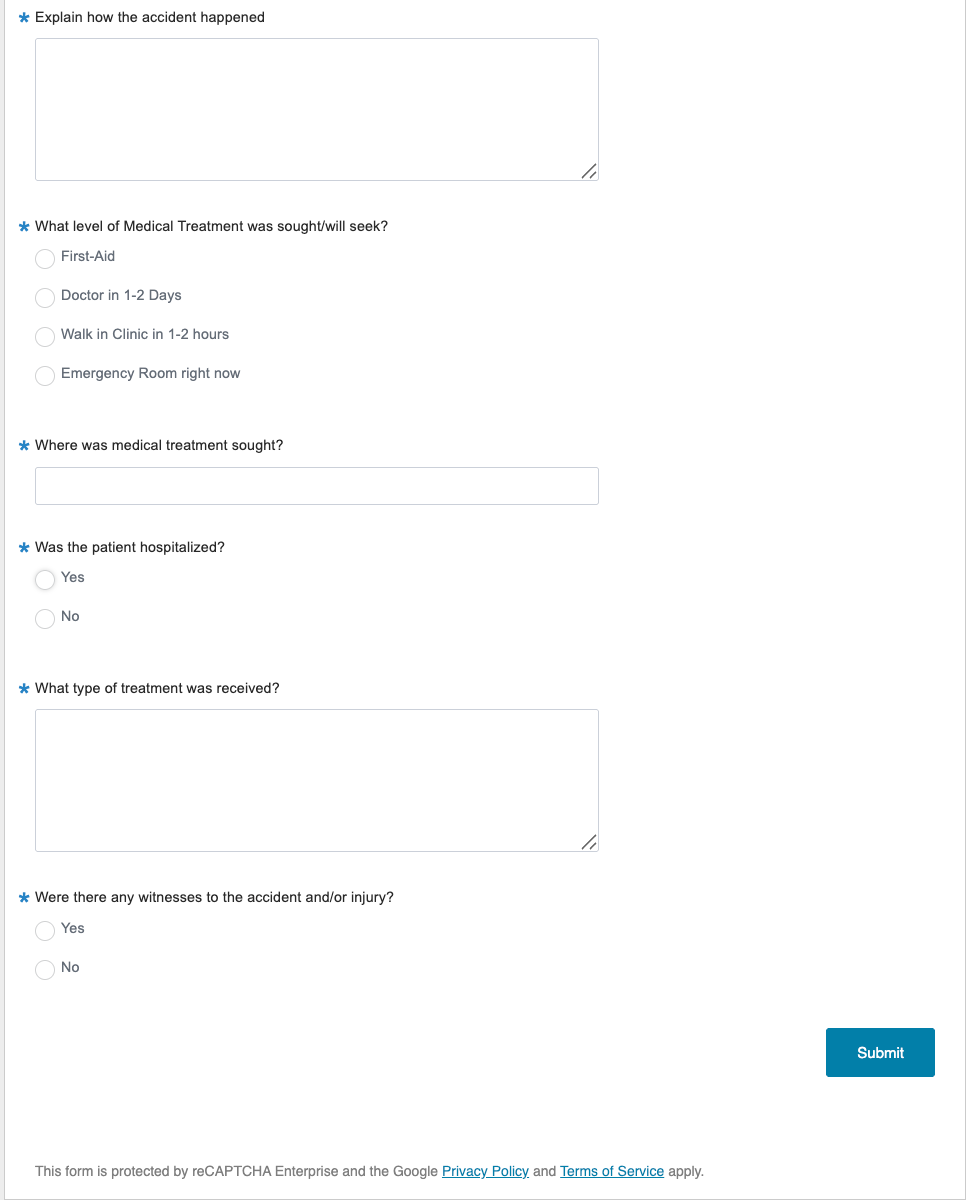Choose Doctor in 1-2 Days option
Viewport: 966px width, 1200px height.
45,298
